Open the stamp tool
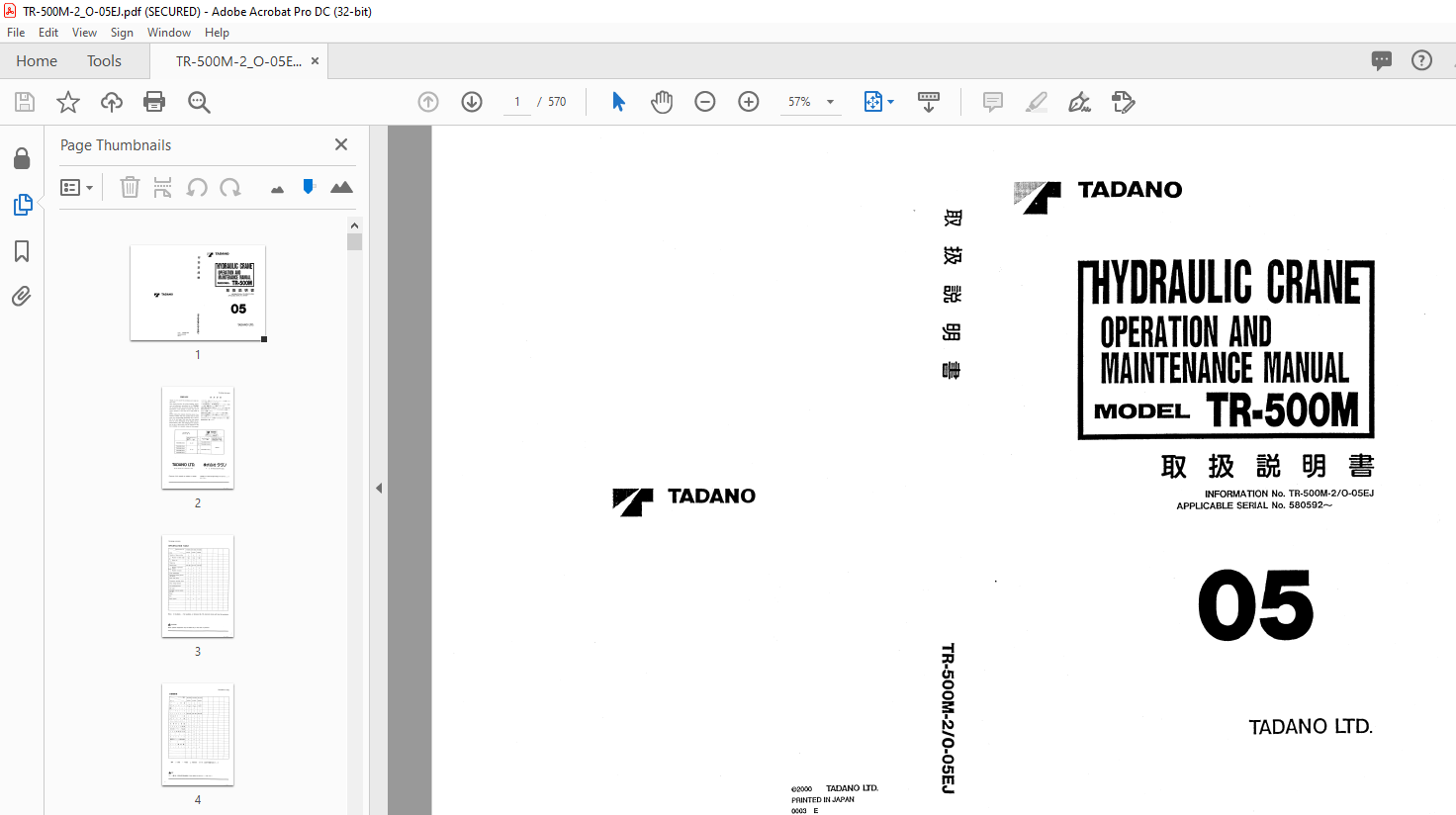This screenshot has width=1456, height=815. tap(1123, 102)
